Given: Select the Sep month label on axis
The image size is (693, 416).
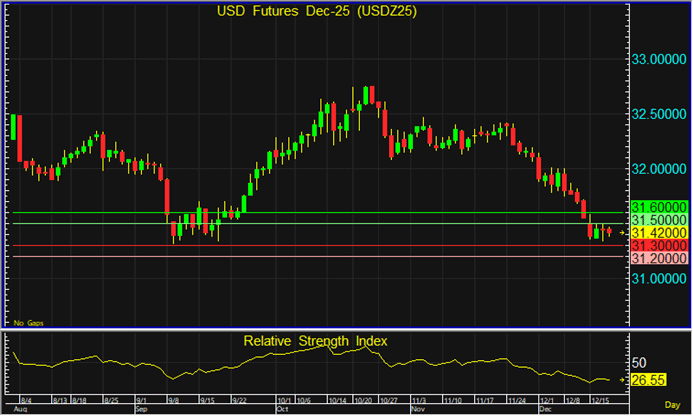Looking at the screenshot, I should (141, 410).
